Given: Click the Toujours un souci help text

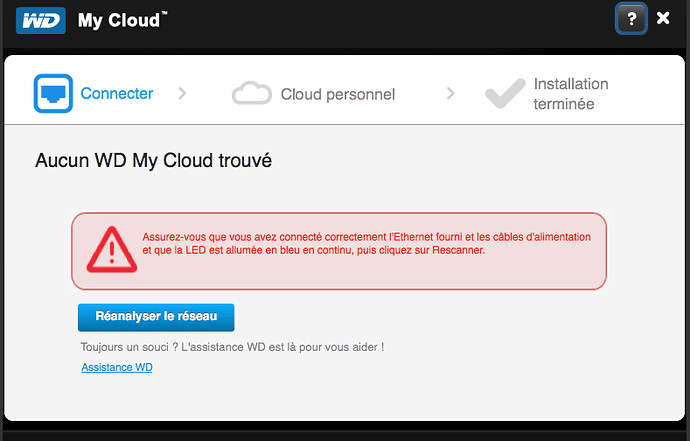Looking at the screenshot, I should click(x=232, y=347).
